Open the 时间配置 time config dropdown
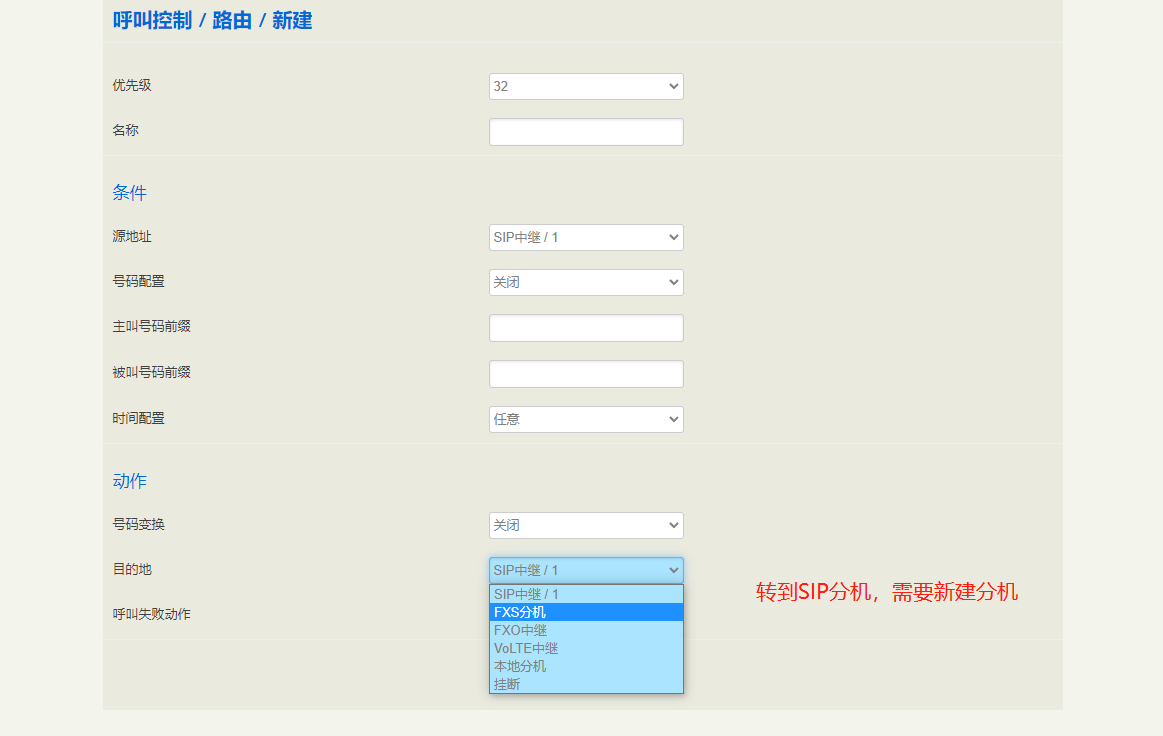The width and height of the screenshot is (1163, 736). pos(586,419)
